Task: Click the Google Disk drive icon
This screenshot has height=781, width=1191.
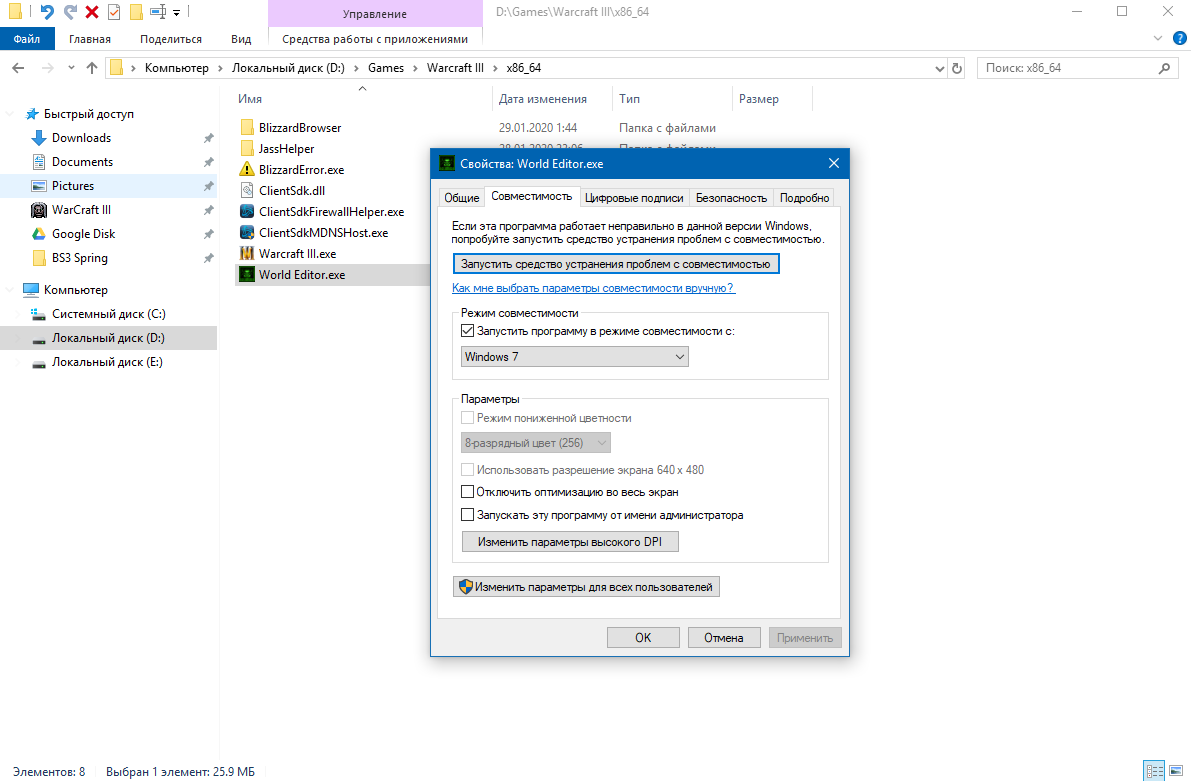Action: tap(39, 234)
